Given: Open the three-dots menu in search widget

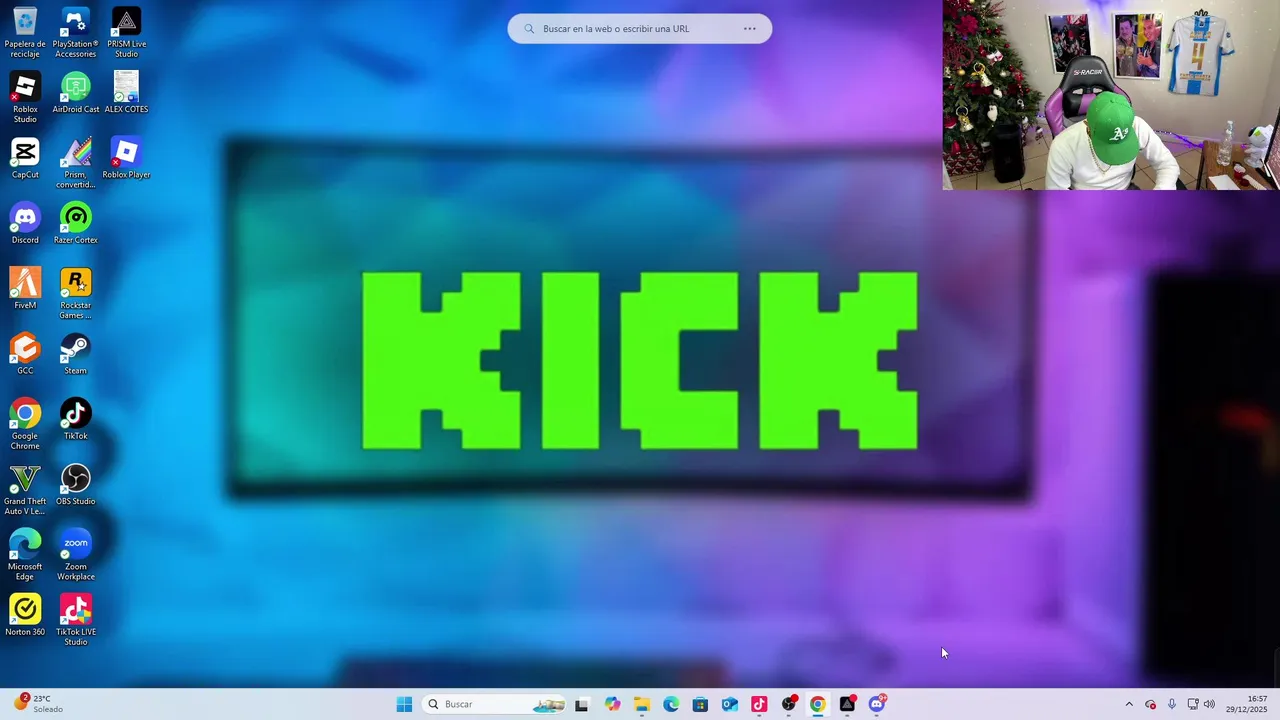Looking at the screenshot, I should tap(750, 29).
